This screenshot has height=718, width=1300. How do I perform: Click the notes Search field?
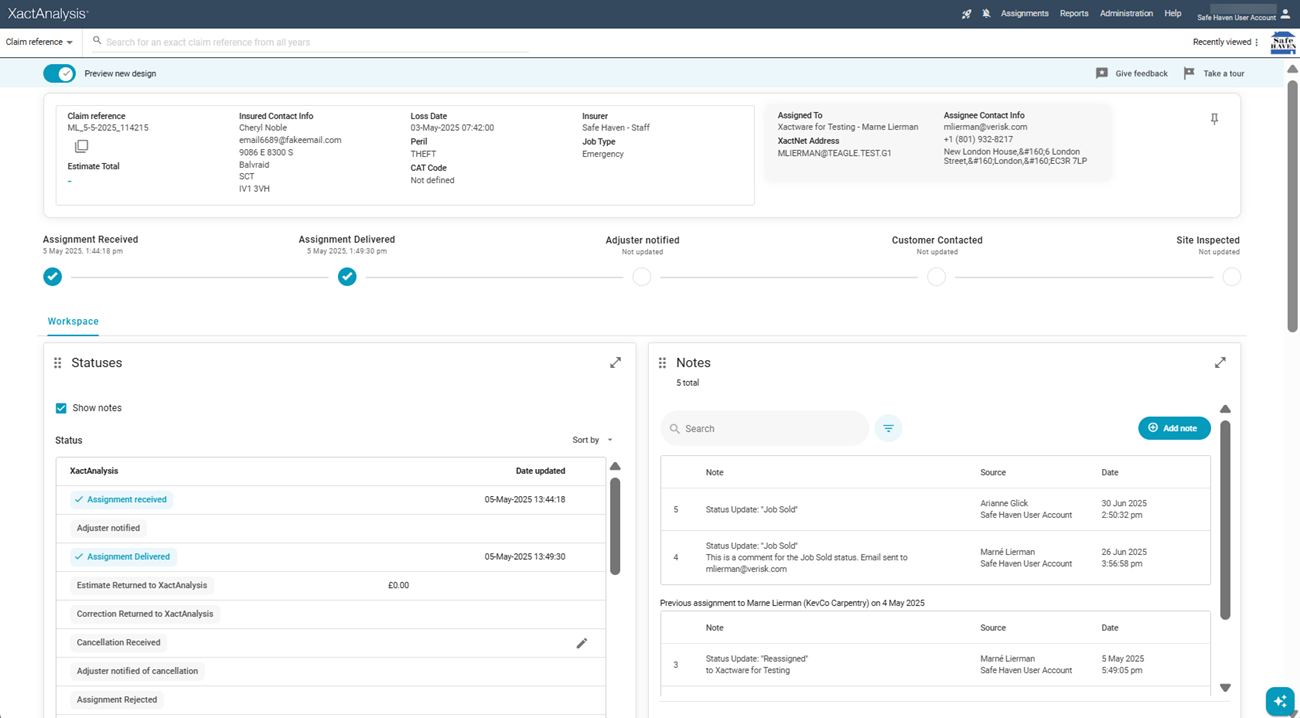tap(765, 428)
